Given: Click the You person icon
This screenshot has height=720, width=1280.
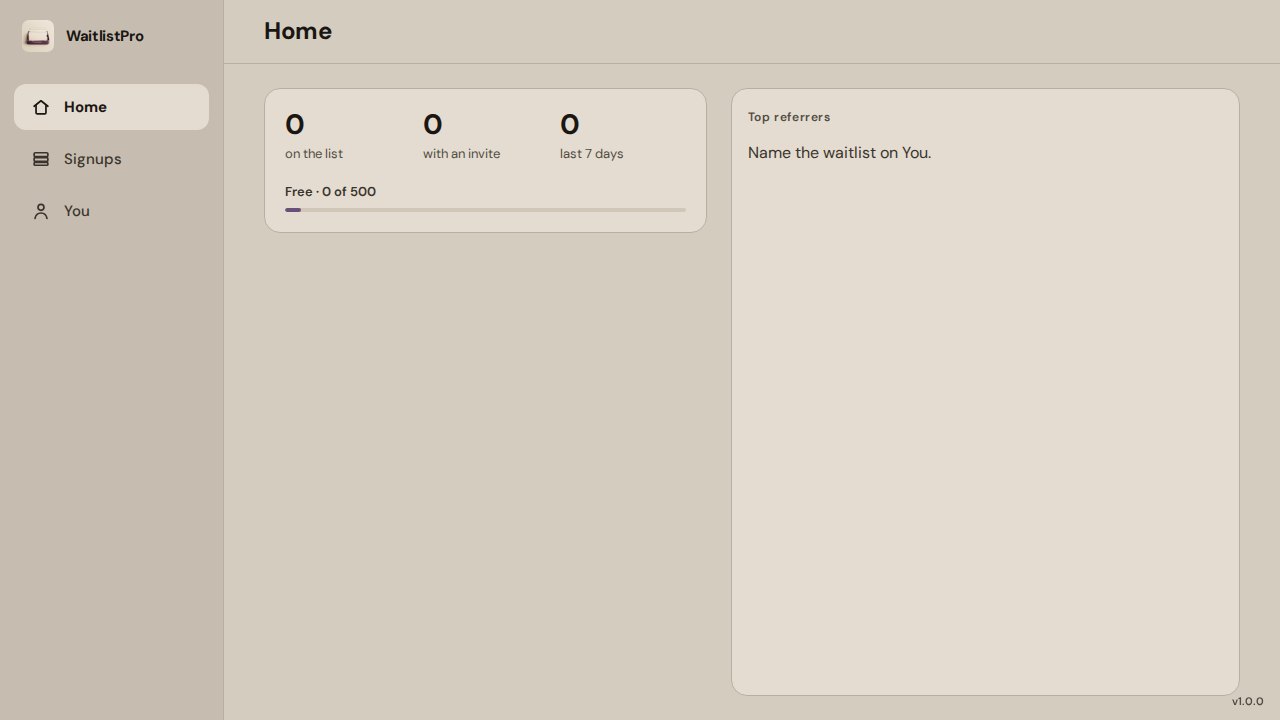Looking at the screenshot, I should tap(41, 211).
